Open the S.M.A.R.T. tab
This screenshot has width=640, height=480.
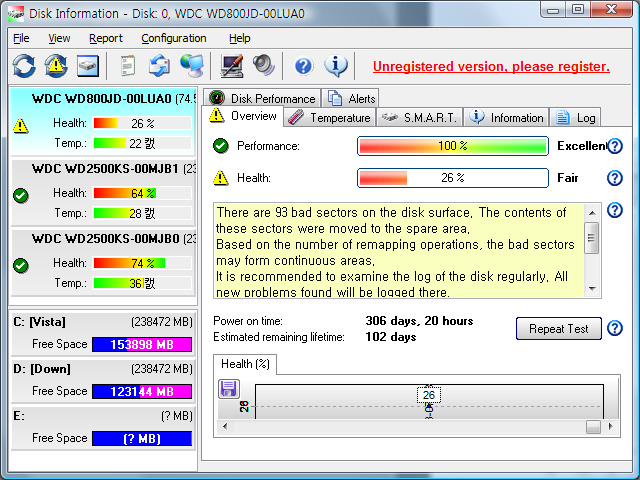tap(420, 118)
